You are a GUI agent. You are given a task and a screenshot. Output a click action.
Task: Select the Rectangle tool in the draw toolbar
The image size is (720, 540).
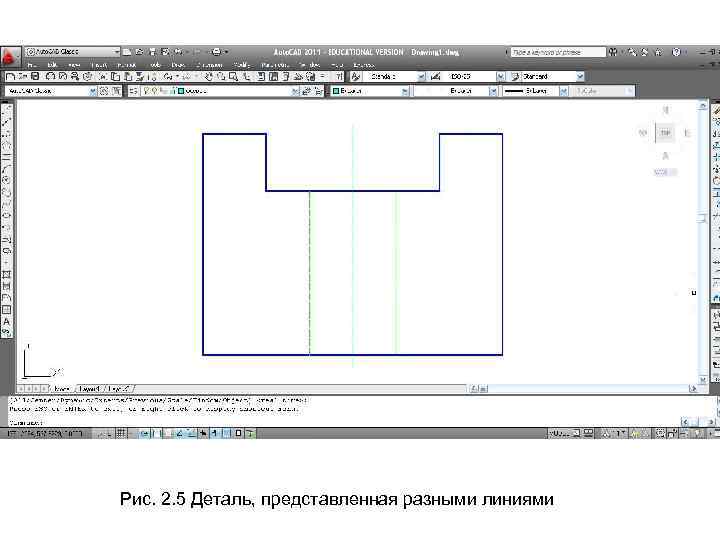[x=6, y=157]
